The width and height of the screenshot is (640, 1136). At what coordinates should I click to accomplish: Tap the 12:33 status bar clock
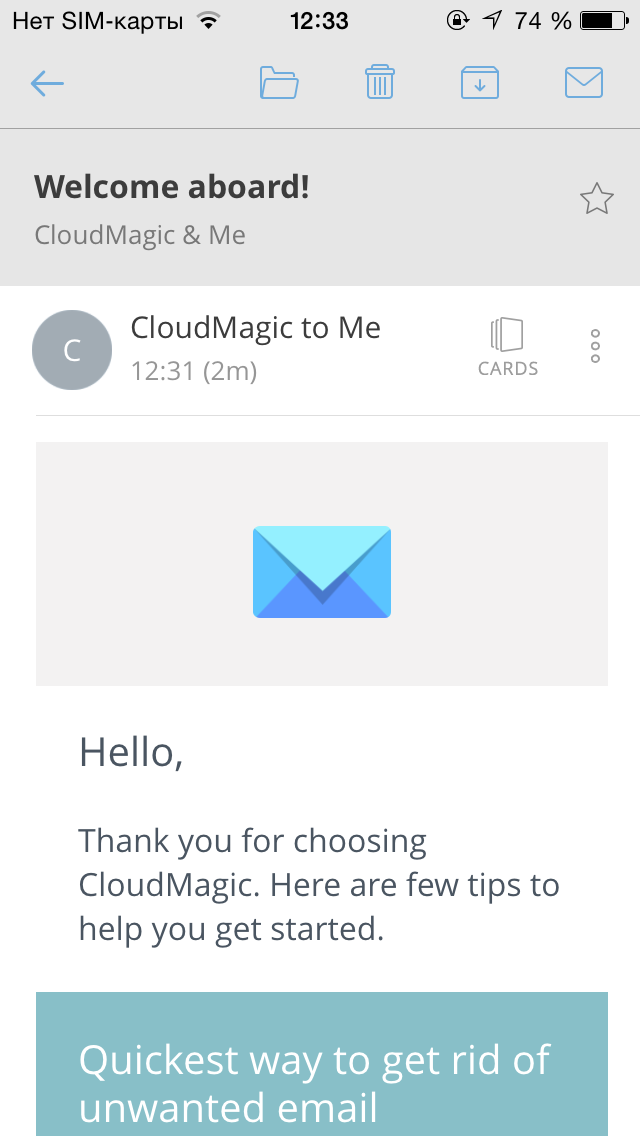point(319,21)
